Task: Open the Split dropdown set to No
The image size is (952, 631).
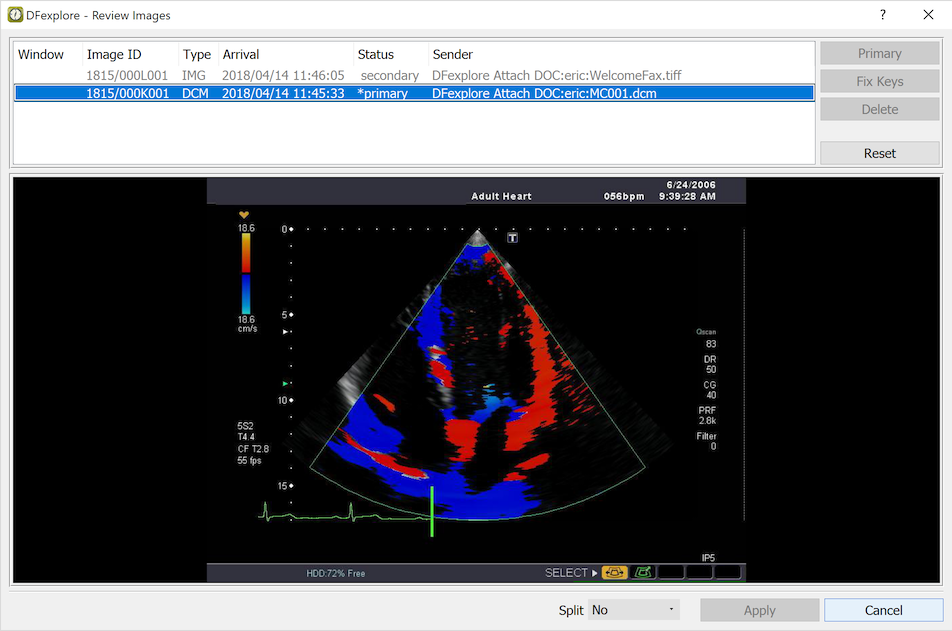Action: coord(633,610)
